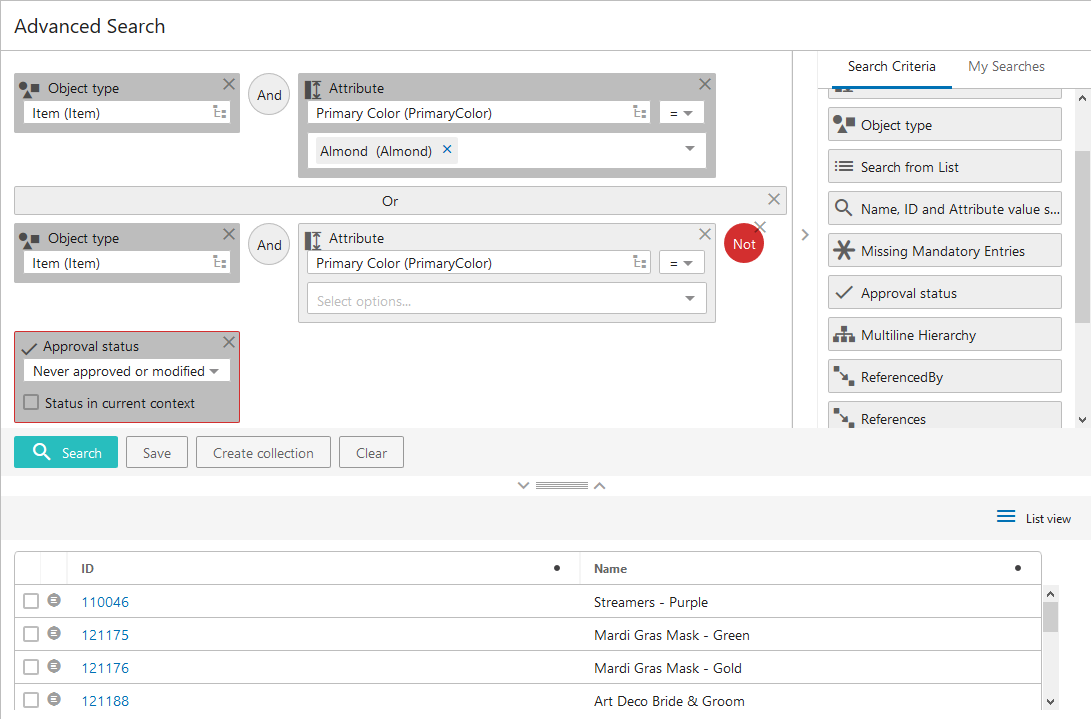Open the Search Criteria tab
Image resolution: width=1091 pixels, height=719 pixels.
pyautogui.click(x=891, y=67)
